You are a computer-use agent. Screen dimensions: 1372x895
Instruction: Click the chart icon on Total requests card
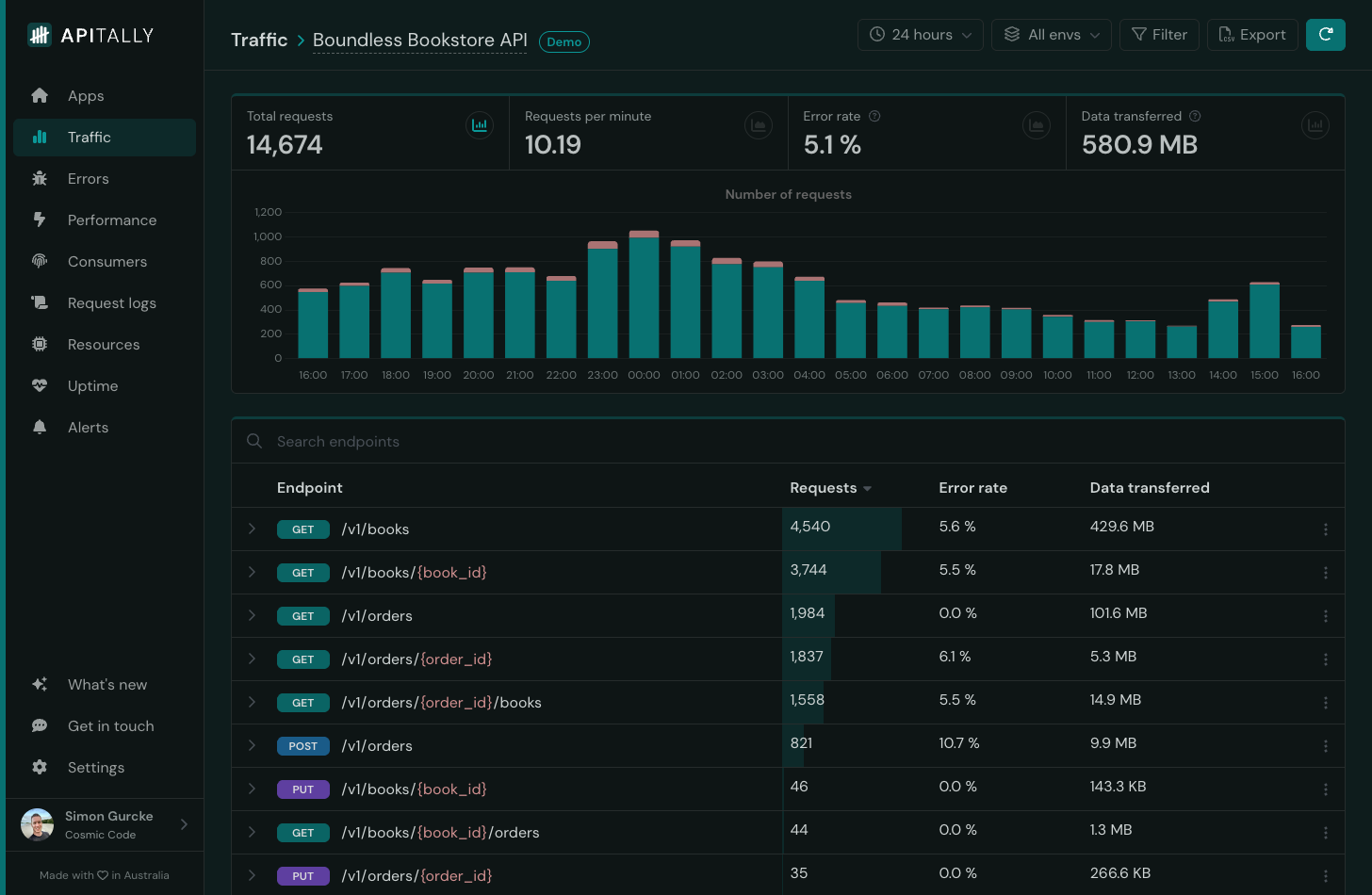[480, 124]
